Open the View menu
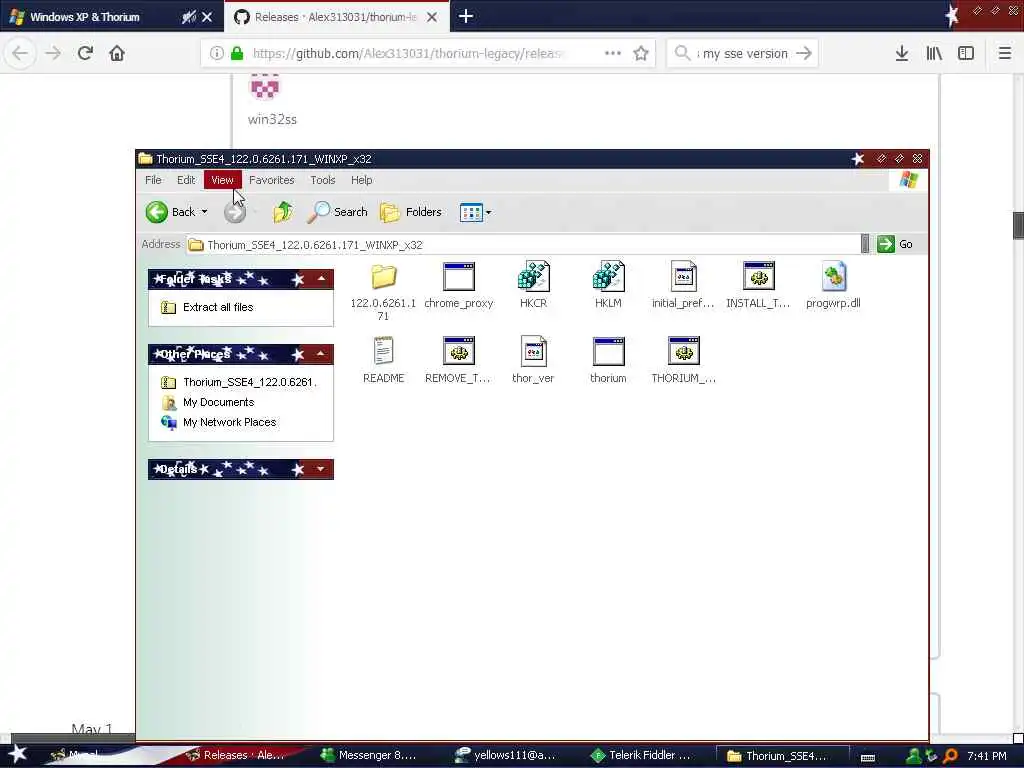The width and height of the screenshot is (1024, 768). (x=223, y=180)
